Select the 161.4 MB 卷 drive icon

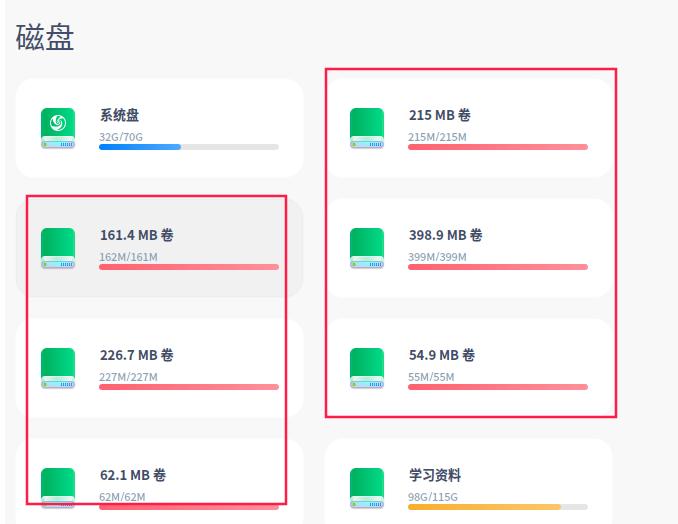pyautogui.click(x=58, y=248)
